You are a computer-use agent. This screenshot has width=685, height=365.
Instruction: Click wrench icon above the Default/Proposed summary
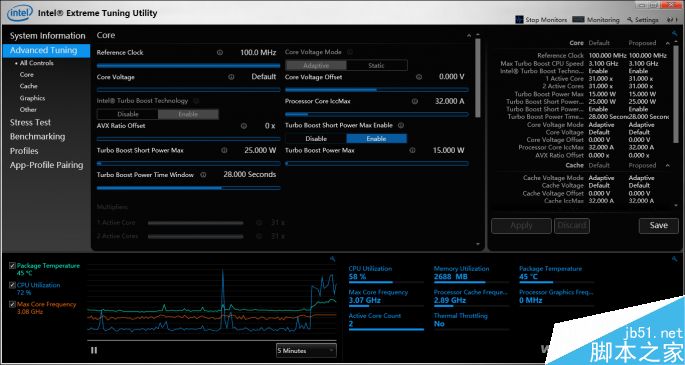click(x=674, y=34)
